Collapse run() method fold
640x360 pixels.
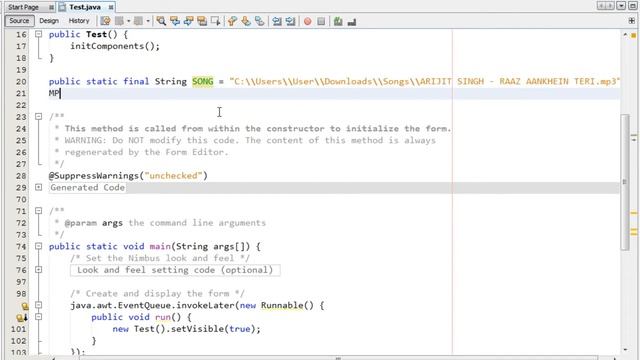38,317
